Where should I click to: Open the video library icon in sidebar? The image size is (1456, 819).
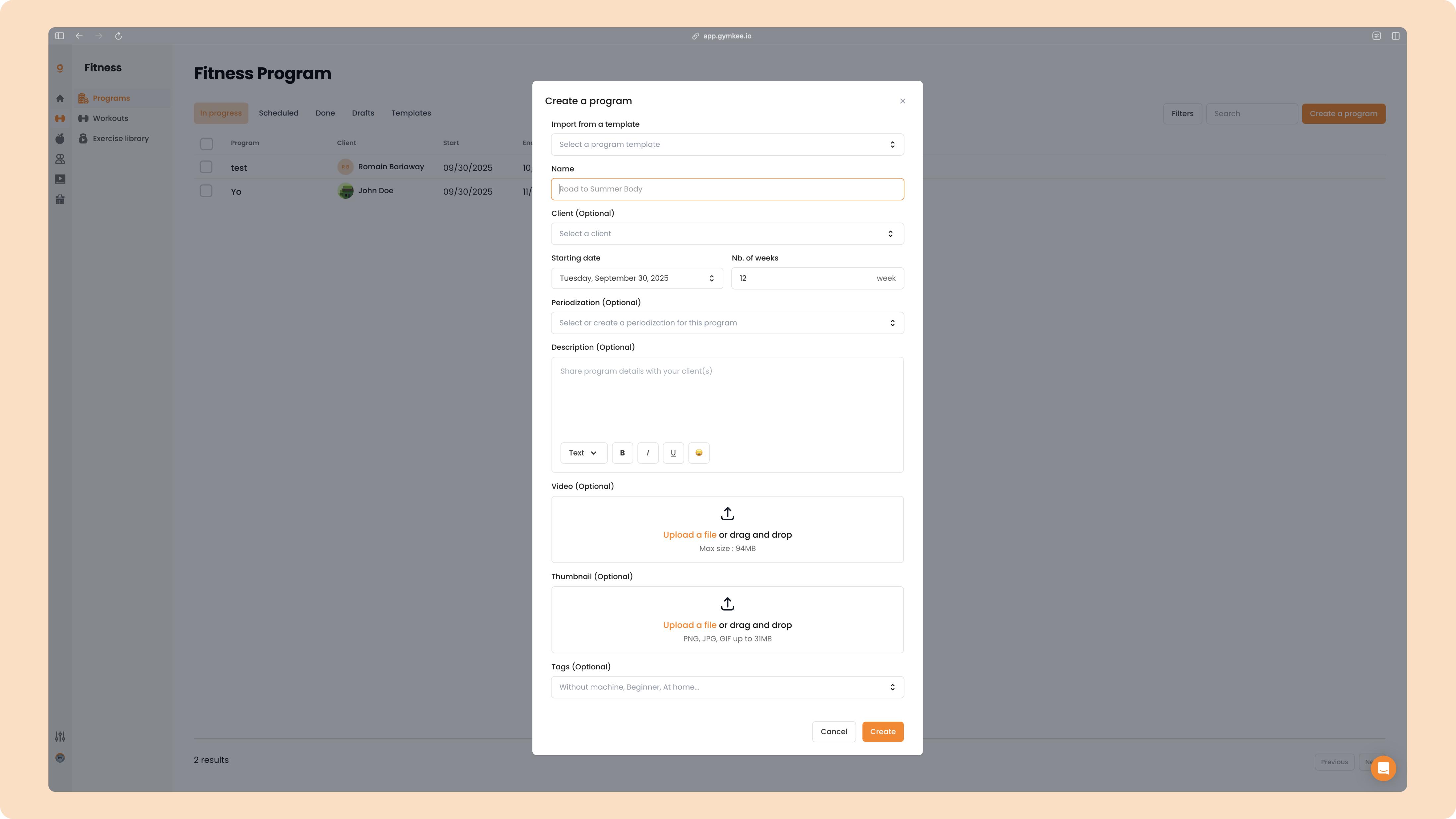60,179
